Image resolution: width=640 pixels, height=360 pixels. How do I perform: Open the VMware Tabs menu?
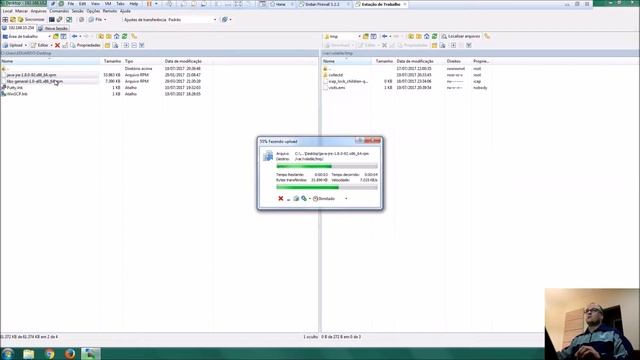pos(120,4)
